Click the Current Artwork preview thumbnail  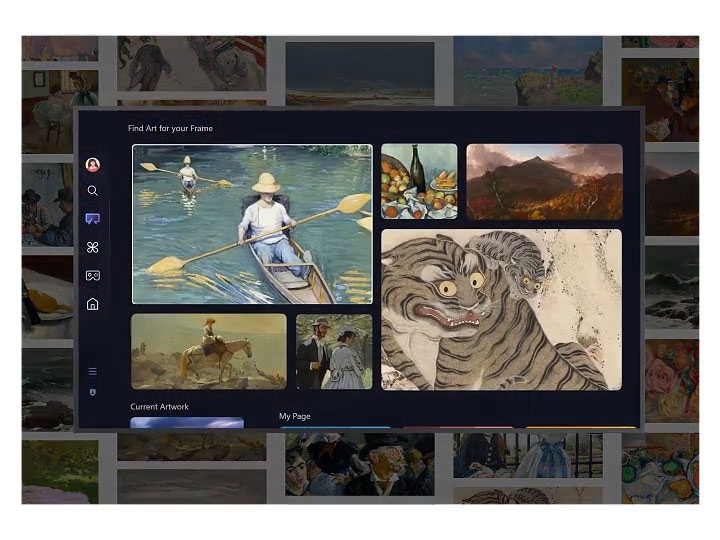point(187,422)
